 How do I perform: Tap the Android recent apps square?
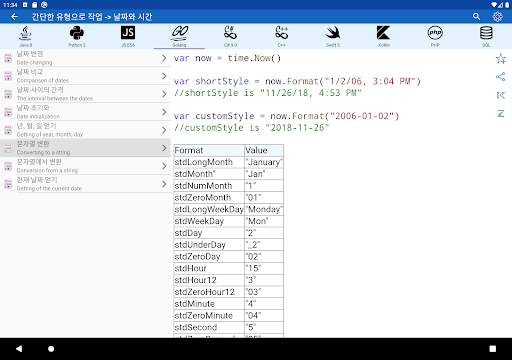coord(493,349)
